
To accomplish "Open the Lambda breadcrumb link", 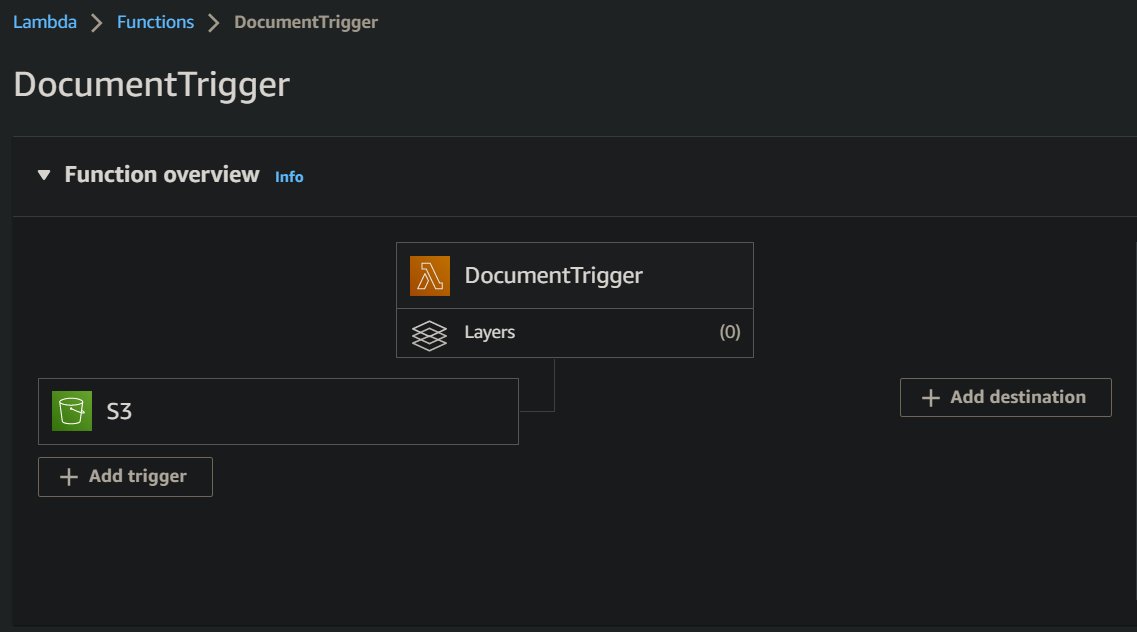I will [45, 22].
